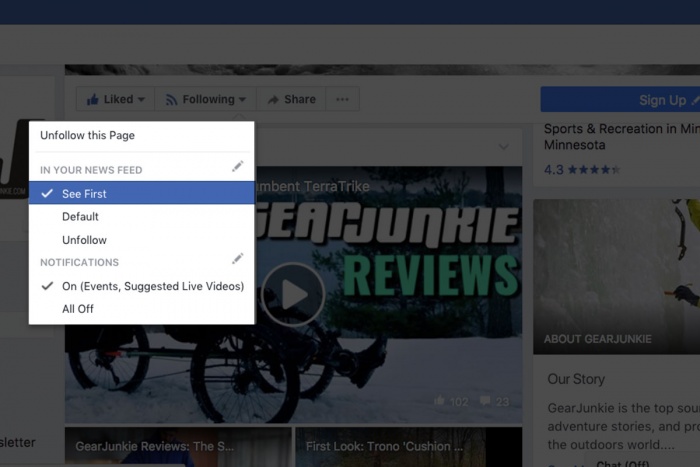The height and width of the screenshot is (467, 700).
Task: Select On (Events, Suggested Live Videos)
Action: (142, 286)
